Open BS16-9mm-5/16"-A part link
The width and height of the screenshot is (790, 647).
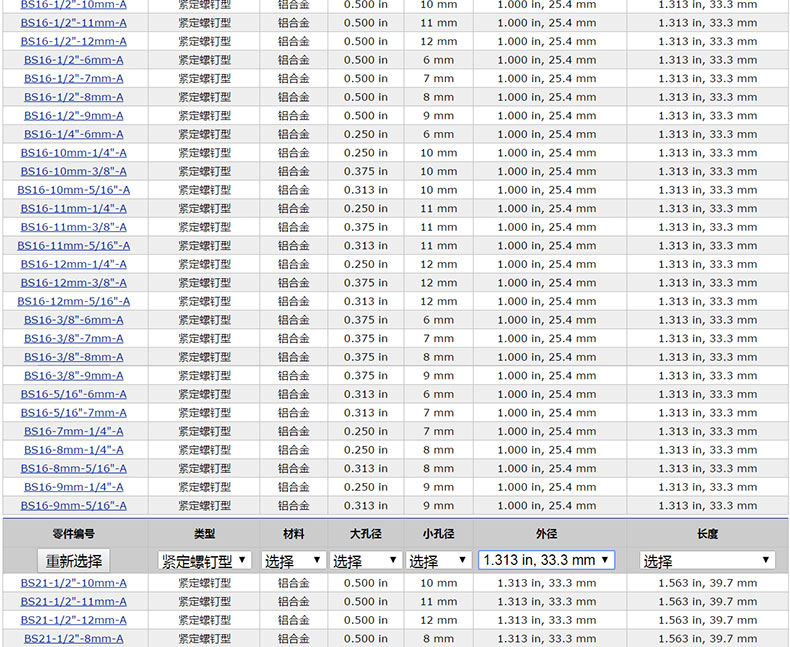coord(74,506)
